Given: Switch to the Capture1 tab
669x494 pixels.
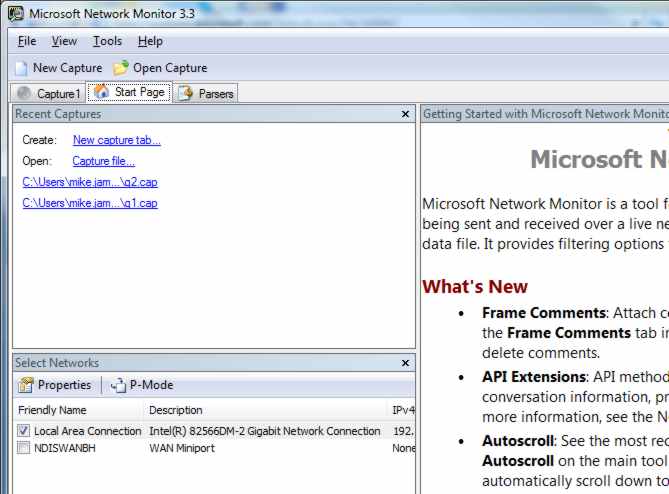Looking at the screenshot, I should pyautogui.click(x=48, y=93).
